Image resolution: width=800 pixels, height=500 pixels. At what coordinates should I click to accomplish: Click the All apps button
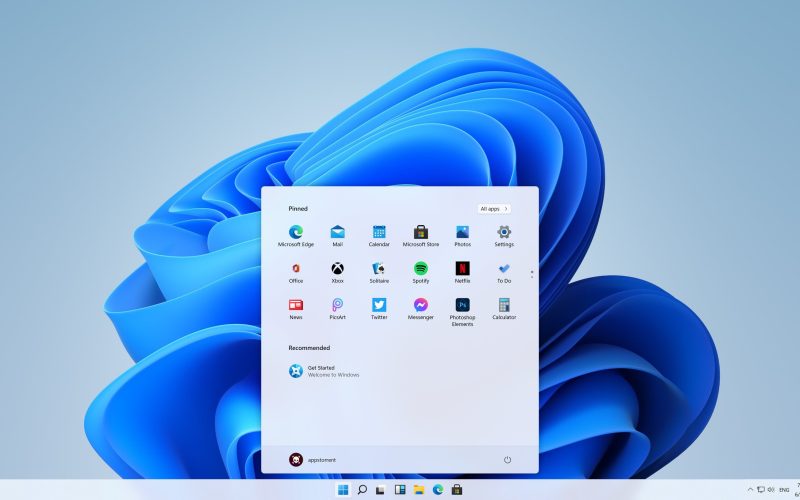(494, 209)
